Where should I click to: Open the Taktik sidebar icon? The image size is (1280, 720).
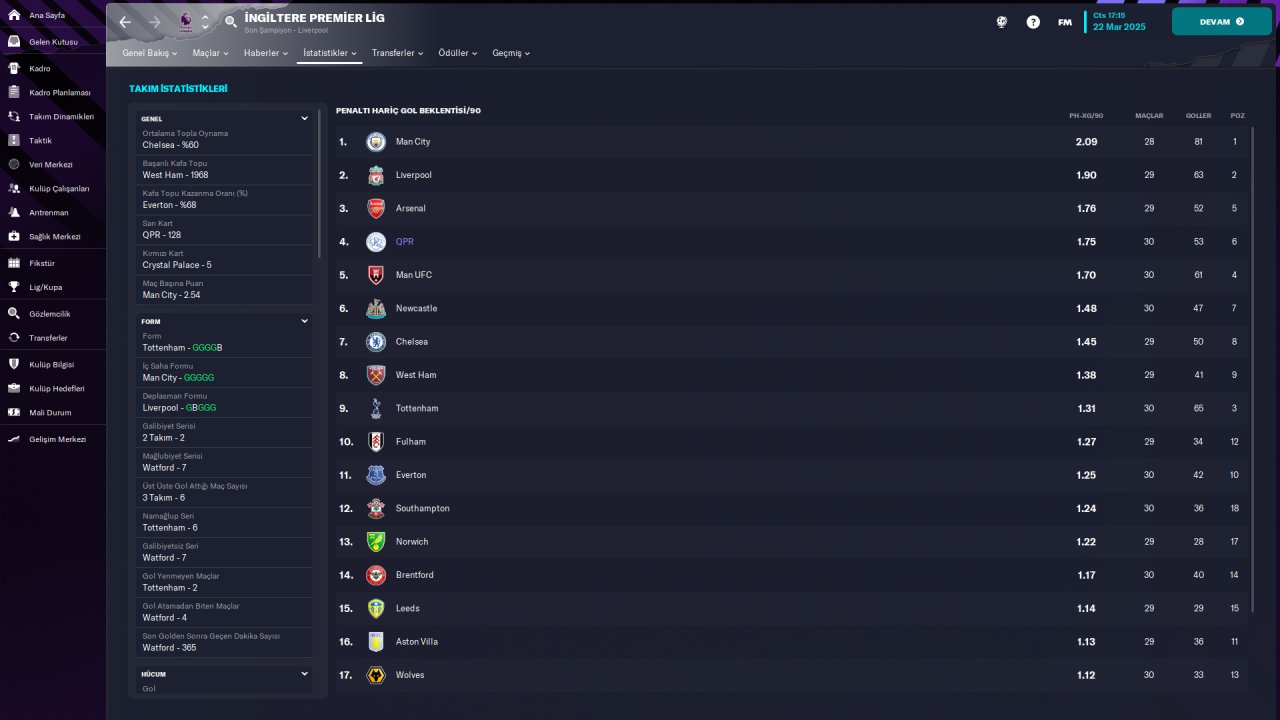click(x=14, y=140)
